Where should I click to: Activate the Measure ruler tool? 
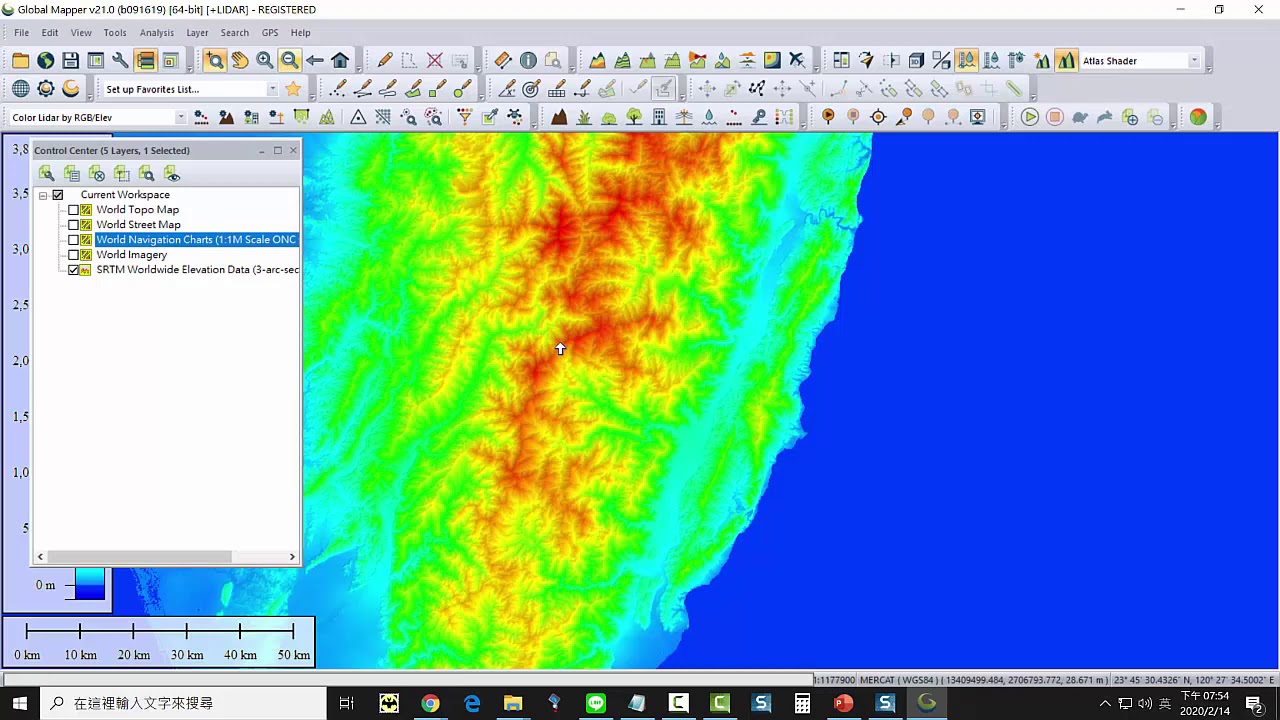tap(503, 61)
